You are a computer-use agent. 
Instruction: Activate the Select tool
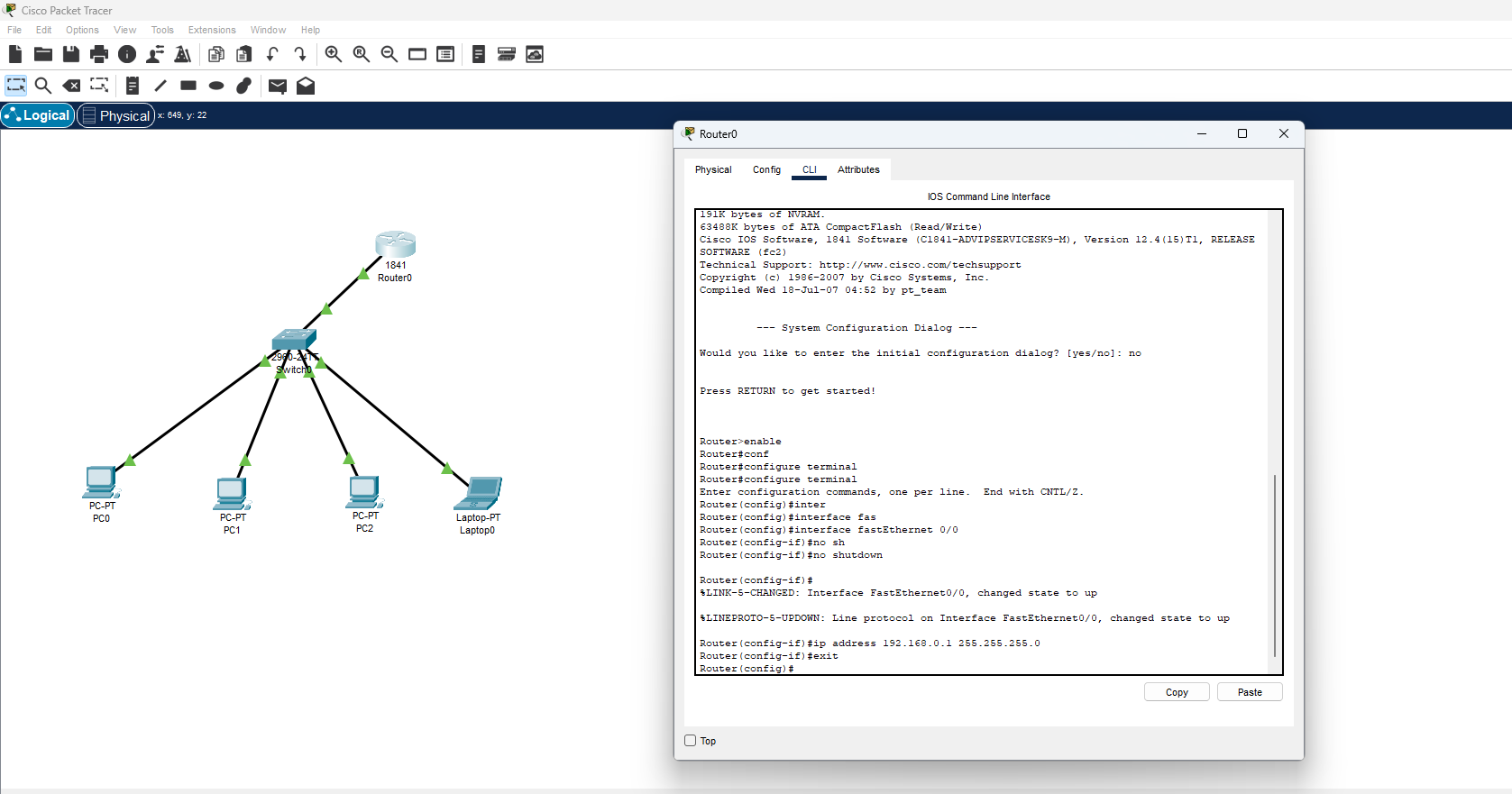pos(16,86)
